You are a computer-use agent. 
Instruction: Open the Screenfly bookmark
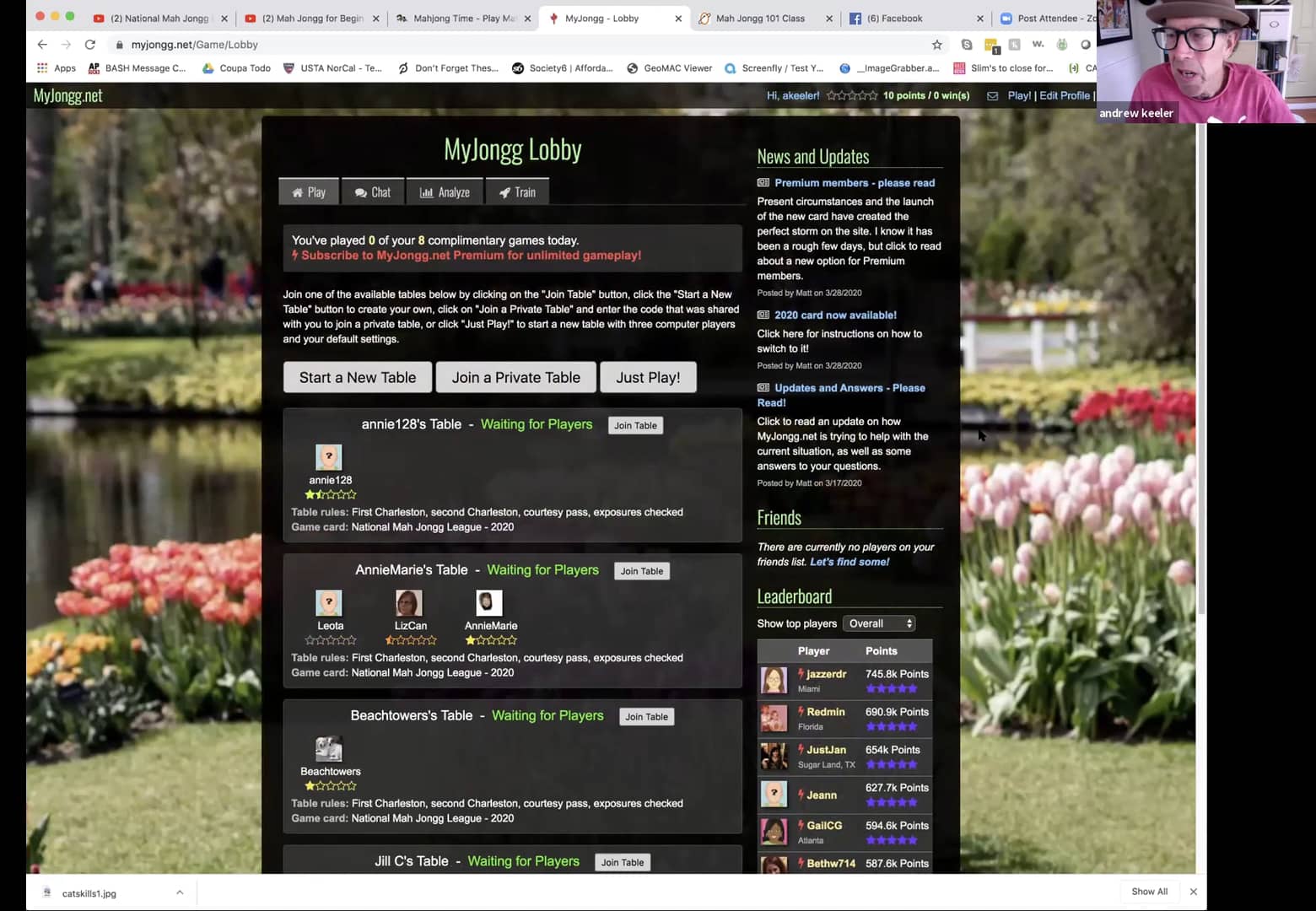pos(774,68)
